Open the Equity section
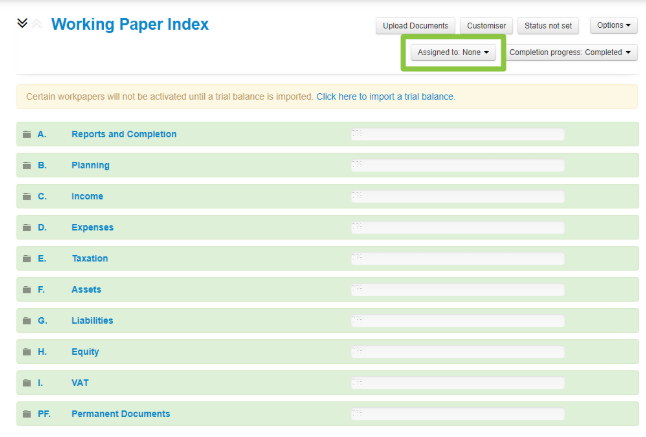The width and height of the screenshot is (646, 437). click(85, 352)
